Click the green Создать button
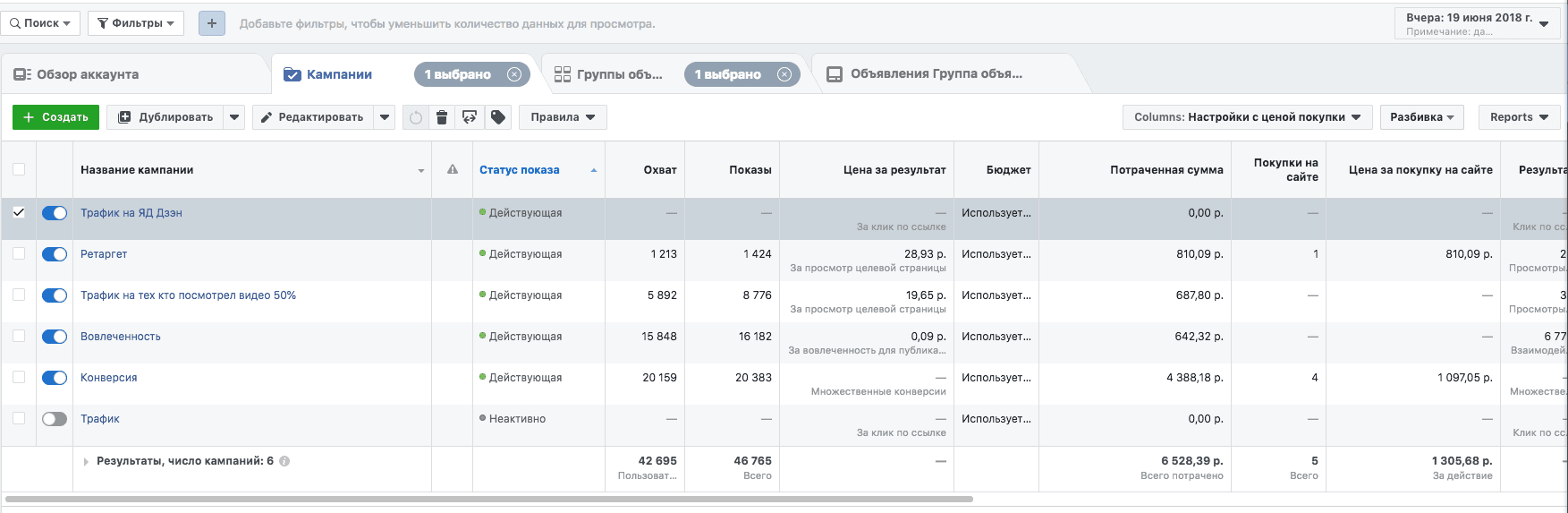 (x=55, y=117)
